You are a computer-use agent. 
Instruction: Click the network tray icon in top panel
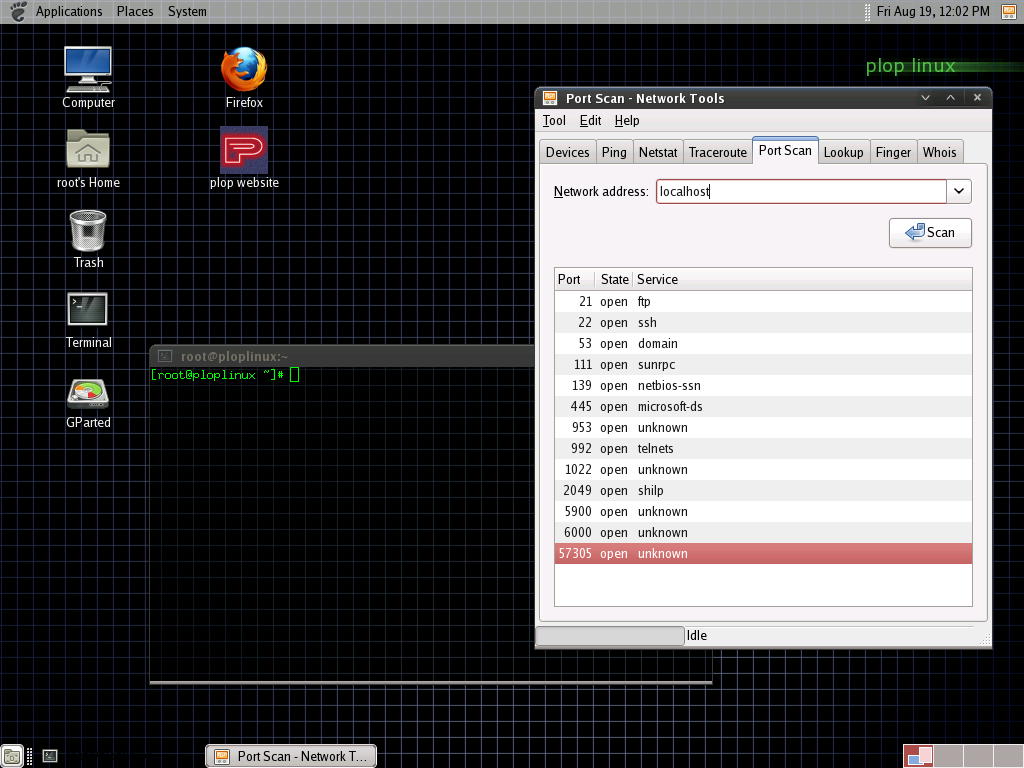1009,12
